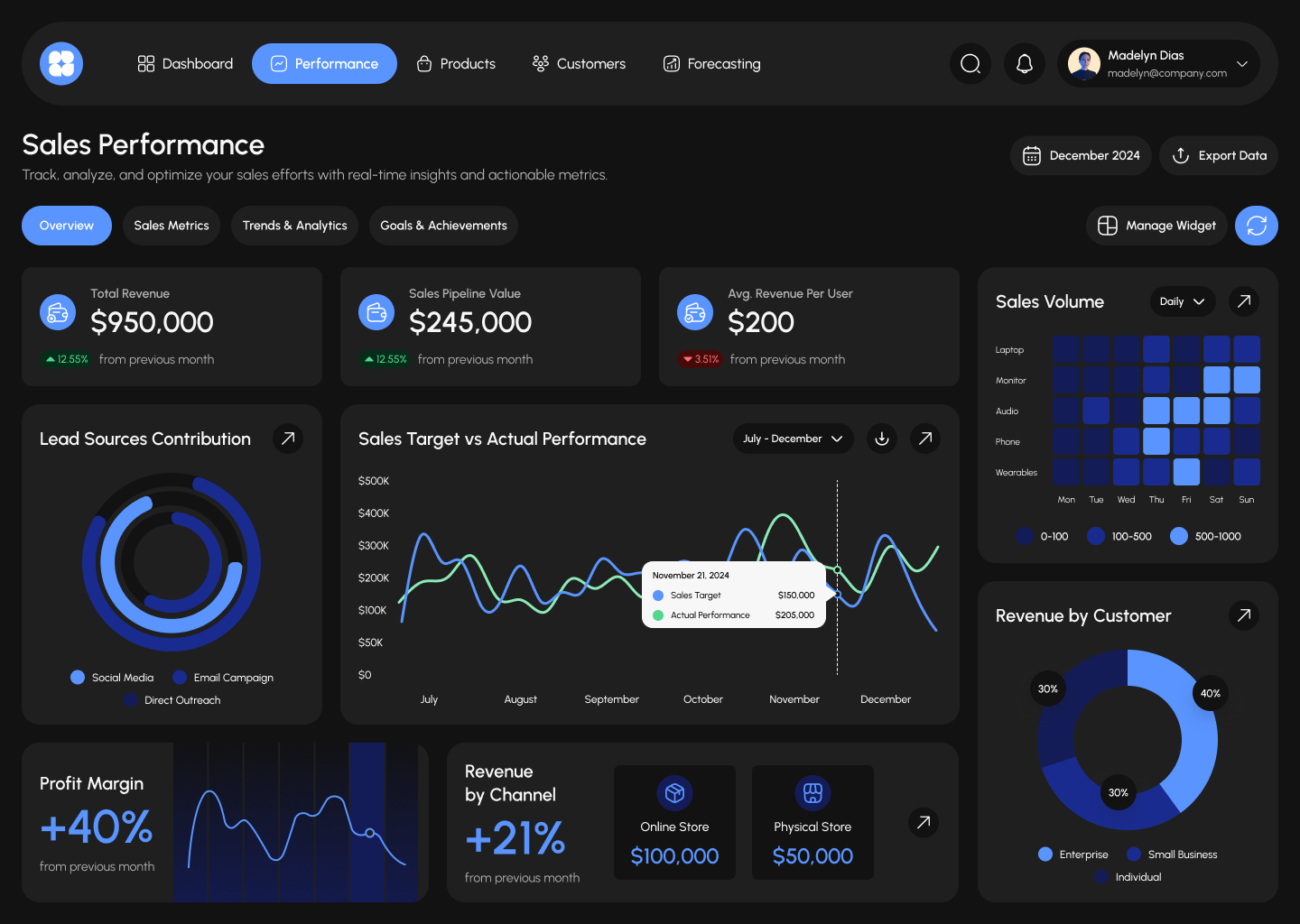Toggle the Social Media legend item
This screenshot has height=924, width=1300.
(112, 677)
